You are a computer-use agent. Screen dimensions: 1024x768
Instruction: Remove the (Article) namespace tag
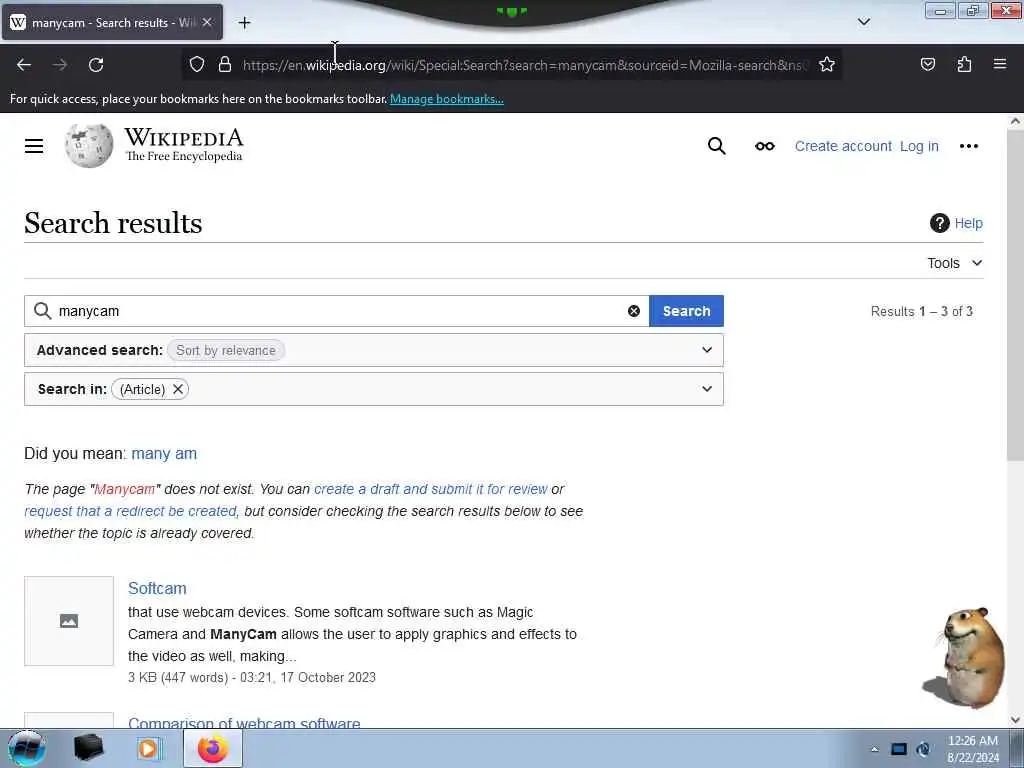[178, 389]
